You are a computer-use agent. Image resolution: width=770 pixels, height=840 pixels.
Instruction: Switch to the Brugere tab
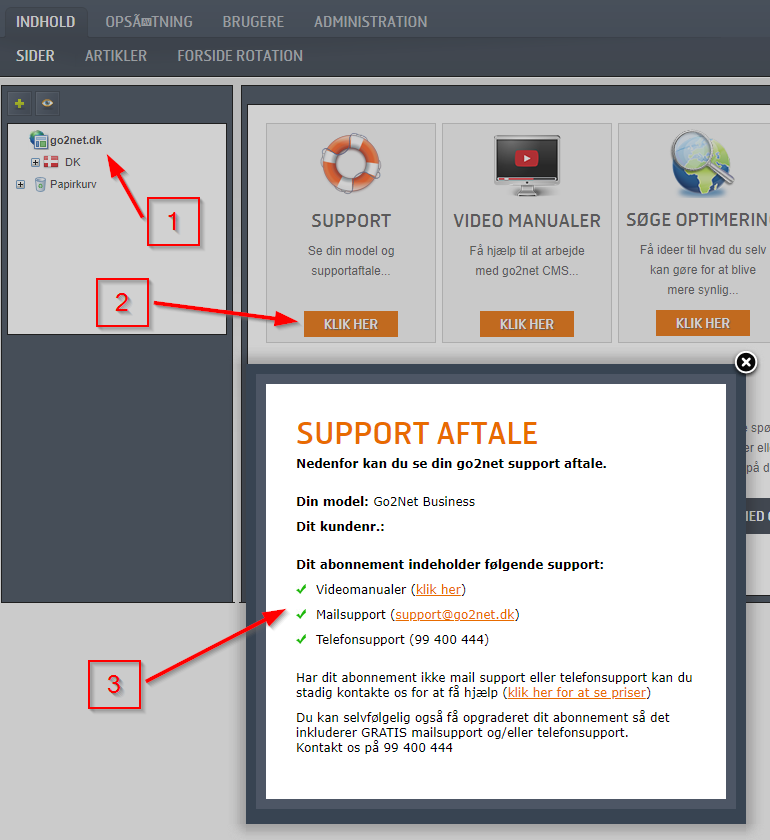[253, 21]
